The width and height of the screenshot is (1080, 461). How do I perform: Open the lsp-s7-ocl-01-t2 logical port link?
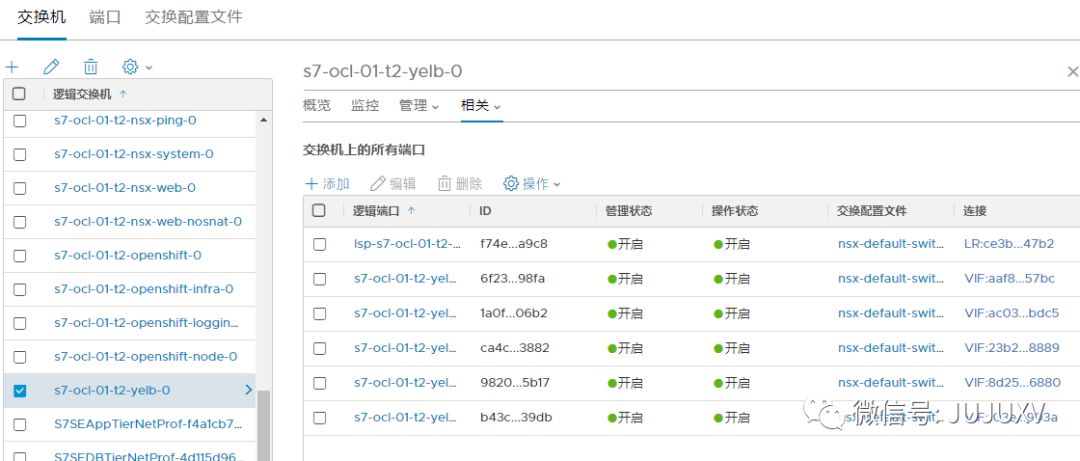408,244
